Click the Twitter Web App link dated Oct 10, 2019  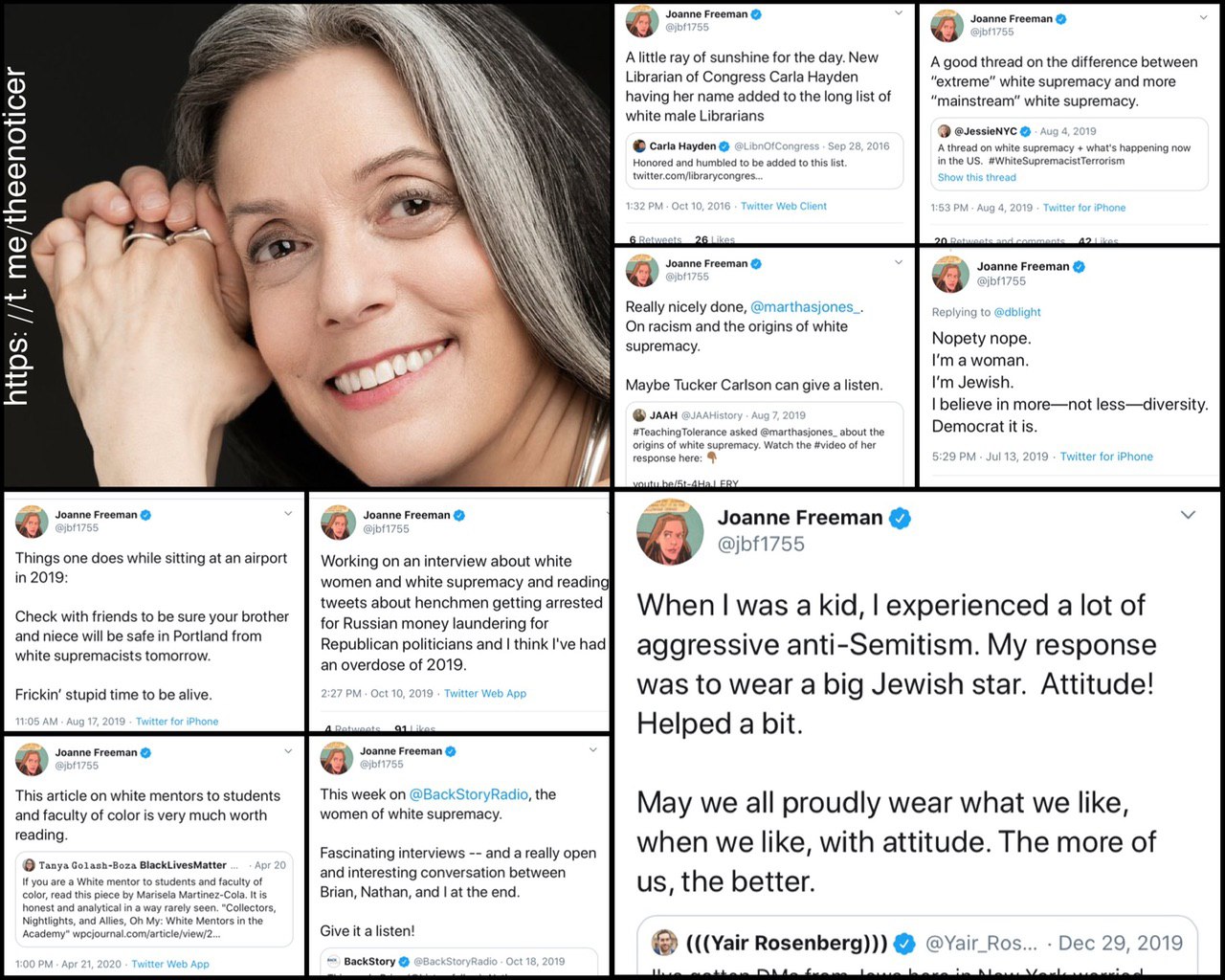[485, 693]
